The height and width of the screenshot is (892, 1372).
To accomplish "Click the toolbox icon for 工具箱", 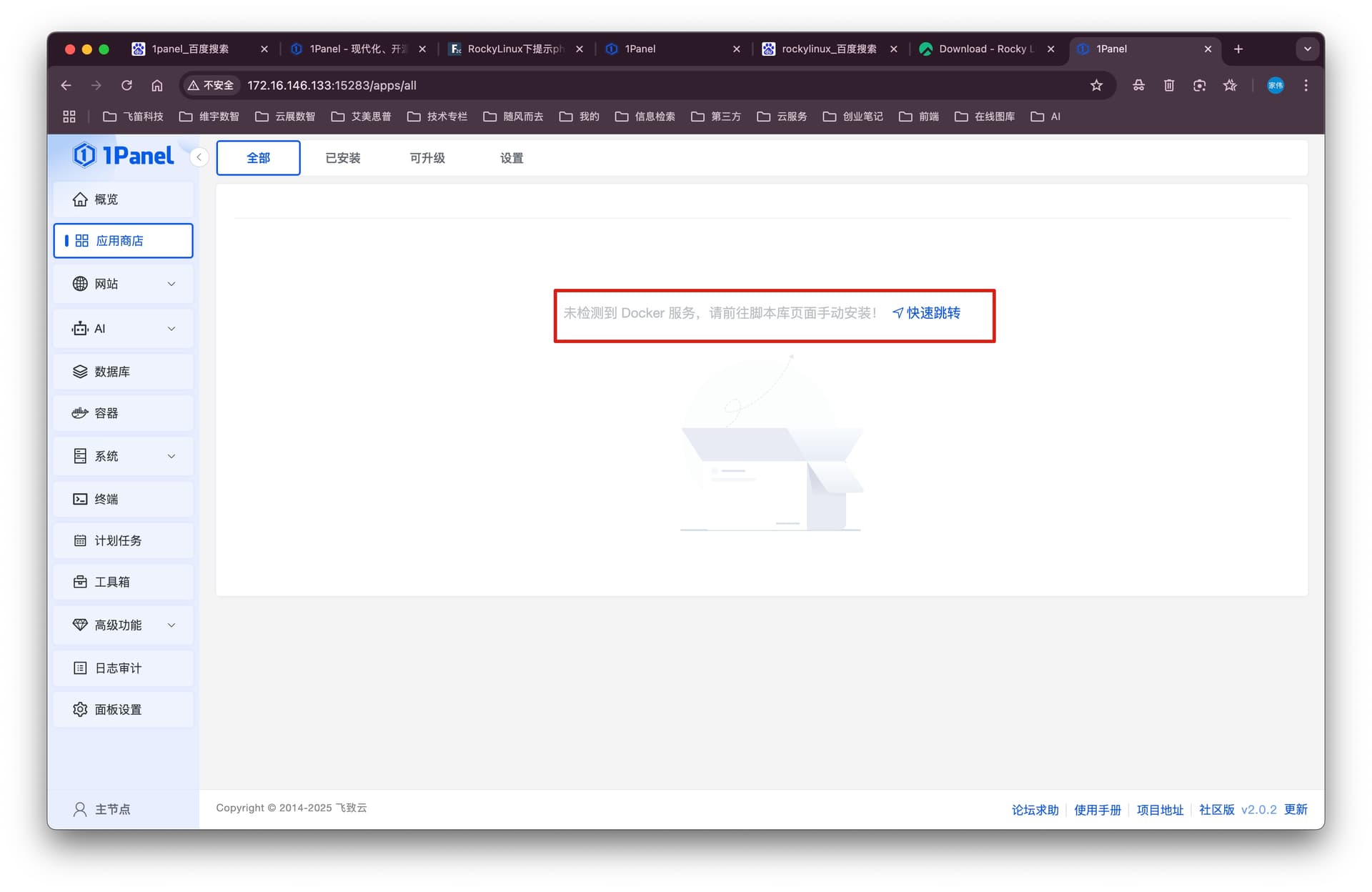I will click(80, 582).
